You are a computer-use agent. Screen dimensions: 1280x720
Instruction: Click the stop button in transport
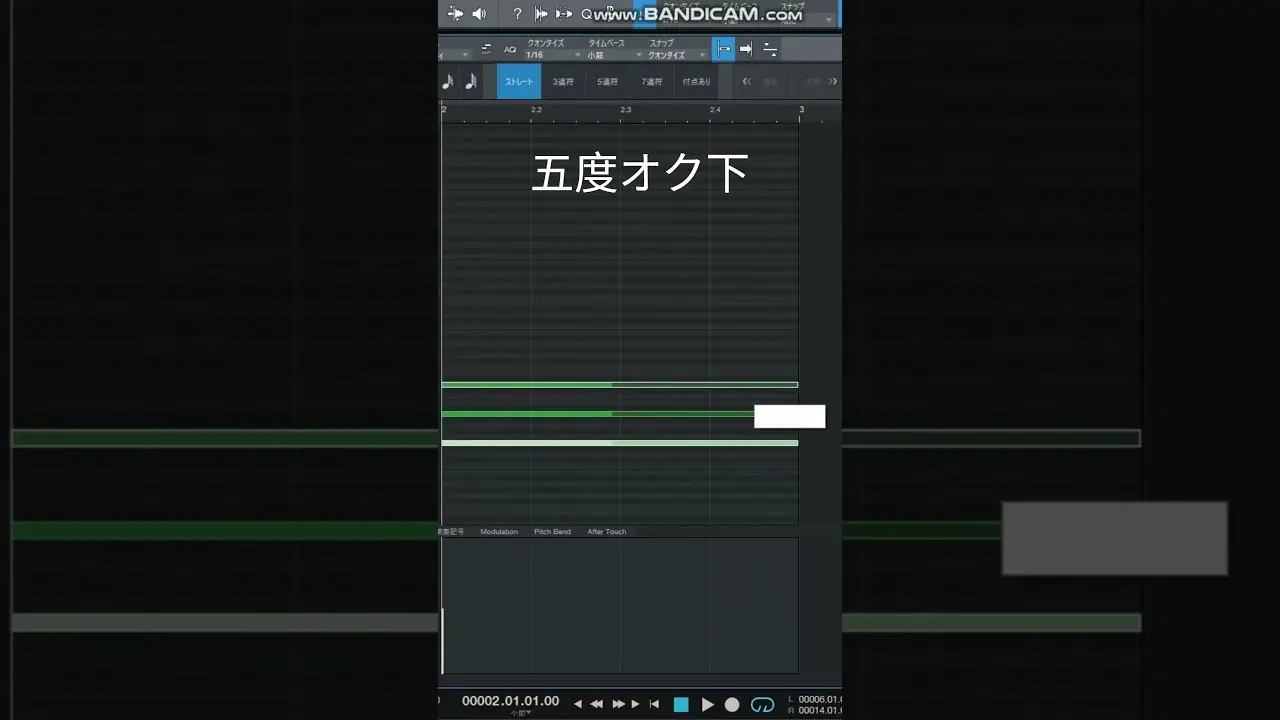coord(681,705)
